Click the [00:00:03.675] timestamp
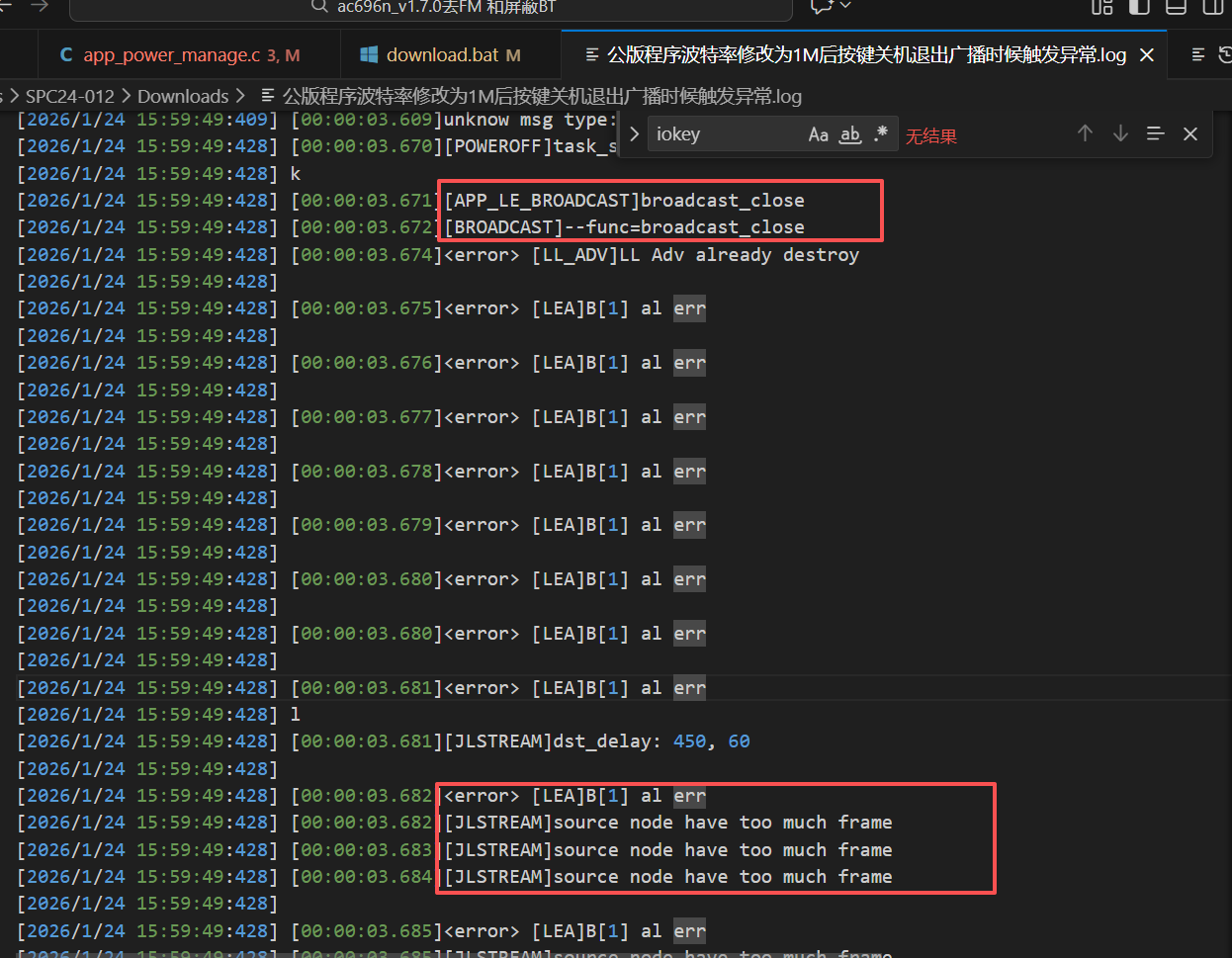 point(367,308)
